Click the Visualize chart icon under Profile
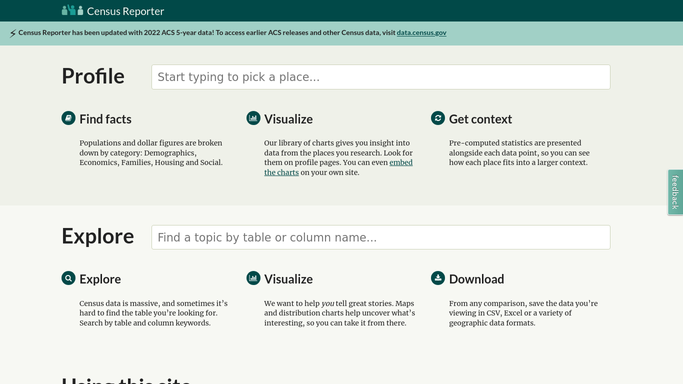 pyautogui.click(x=253, y=118)
